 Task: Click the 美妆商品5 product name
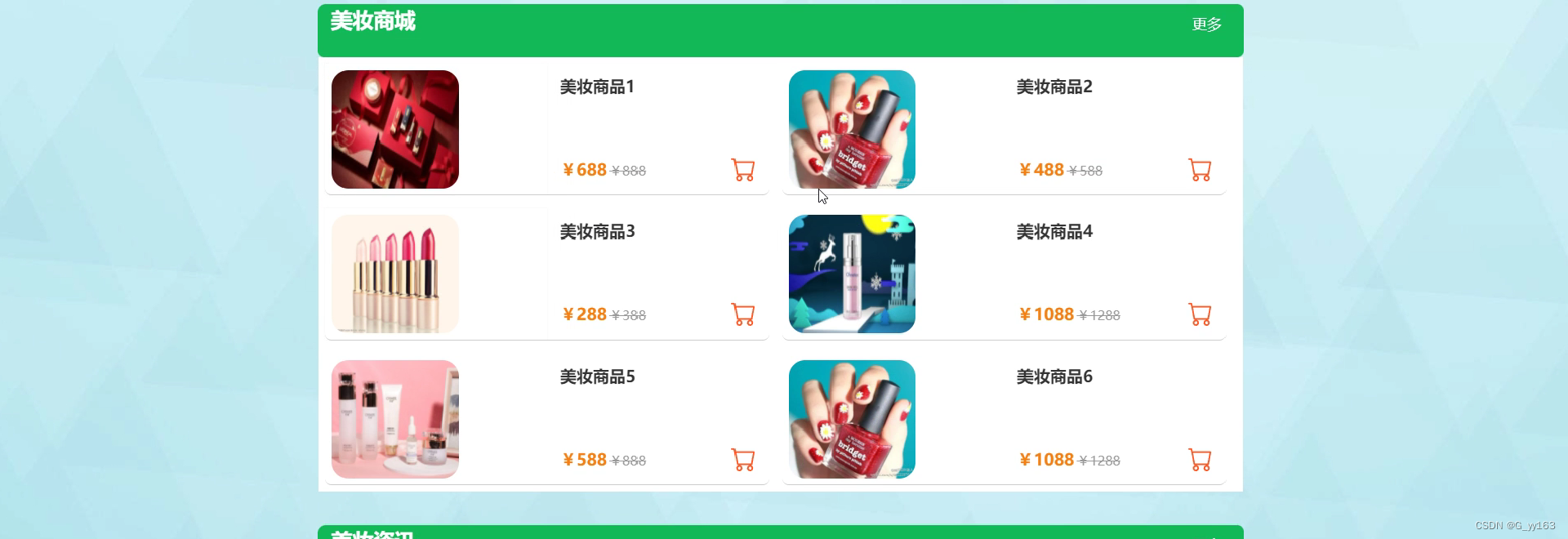point(597,376)
